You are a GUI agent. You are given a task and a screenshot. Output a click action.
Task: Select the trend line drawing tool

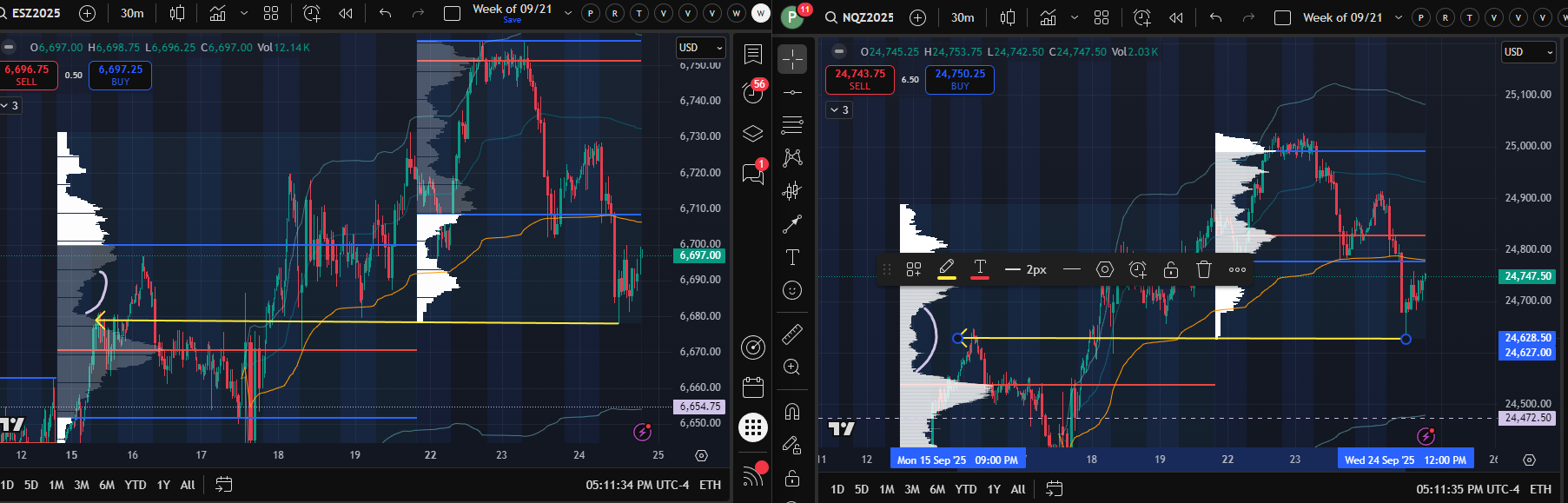click(792, 92)
